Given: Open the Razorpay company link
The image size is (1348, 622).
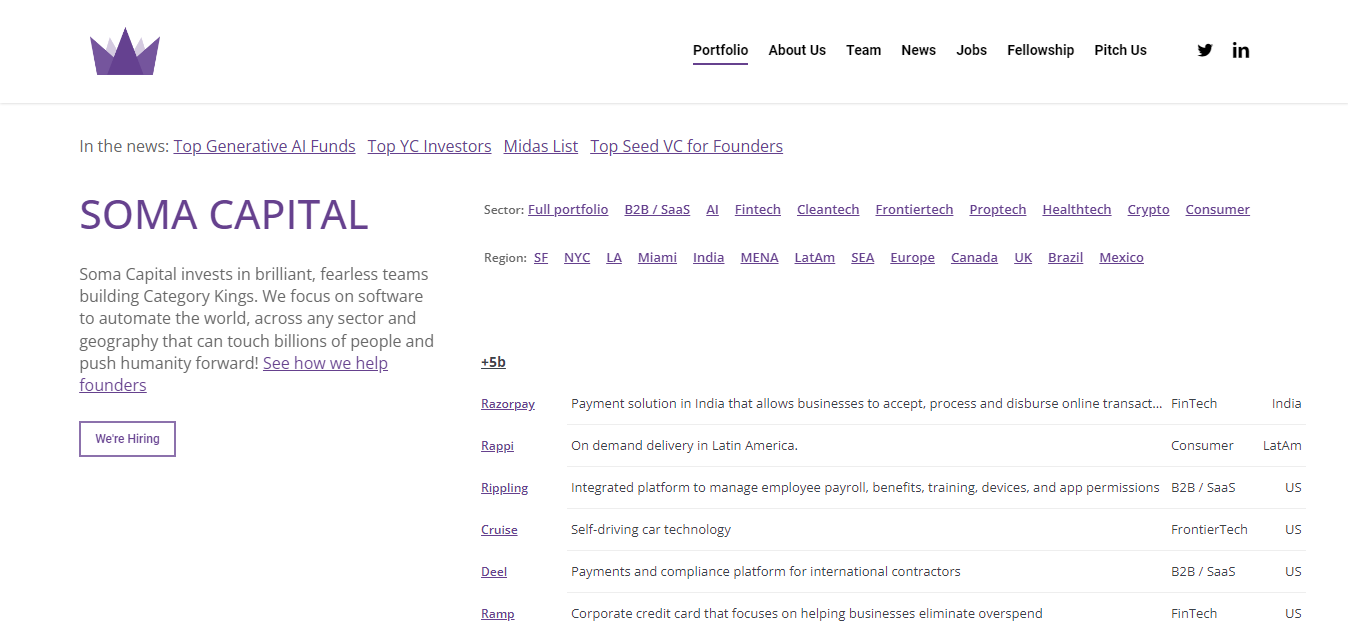Looking at the screenshot, I should pos(508,404).
